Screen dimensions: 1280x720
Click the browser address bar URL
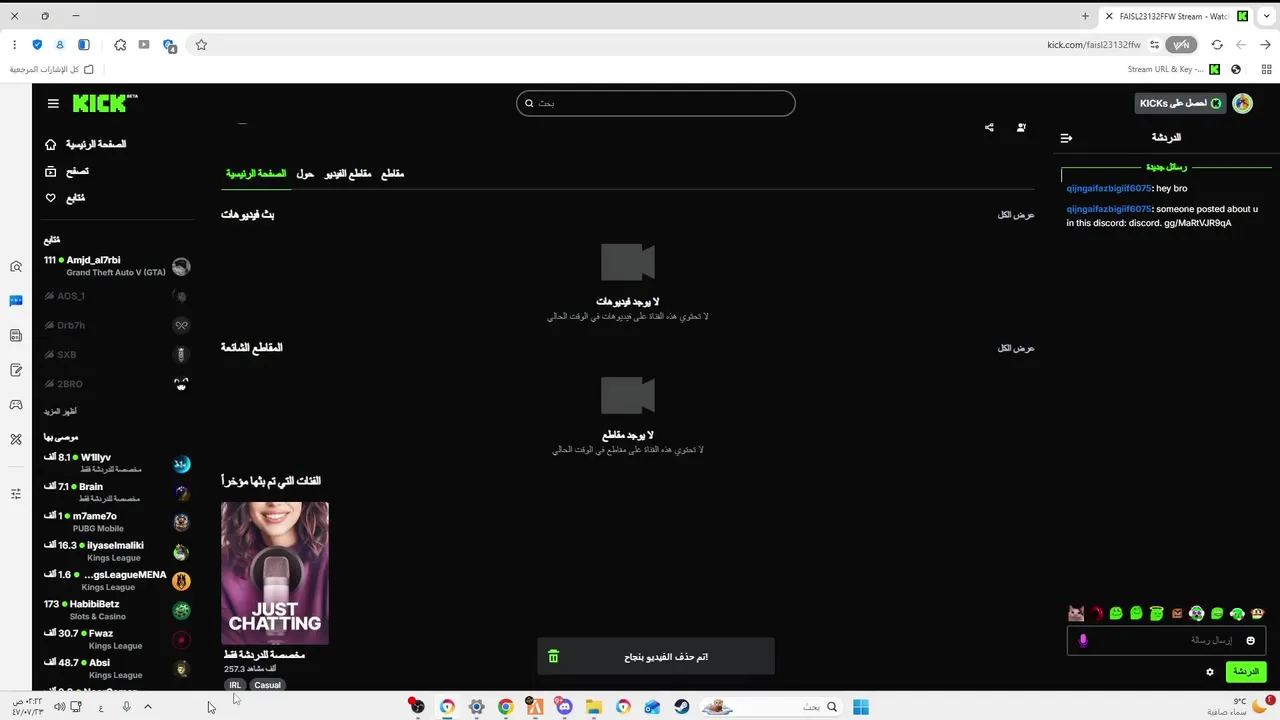click(x=1093, y=45)
